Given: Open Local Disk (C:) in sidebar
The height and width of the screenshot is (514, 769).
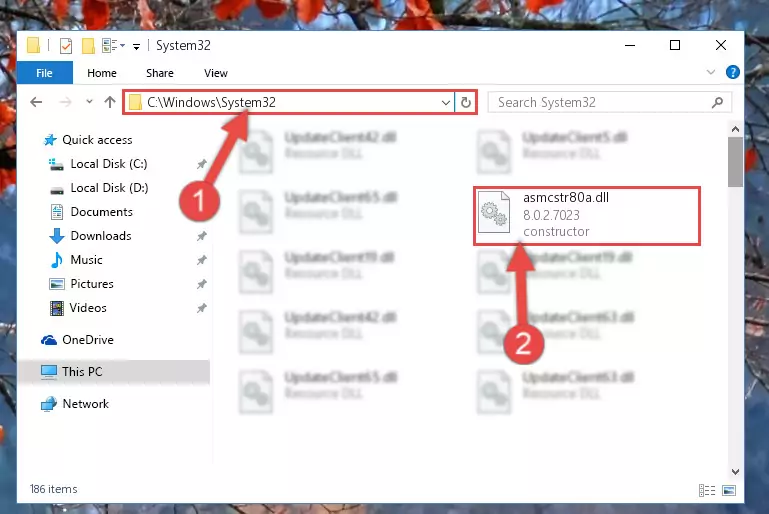Looking at the screenshot, I should (x=109, y=164).
